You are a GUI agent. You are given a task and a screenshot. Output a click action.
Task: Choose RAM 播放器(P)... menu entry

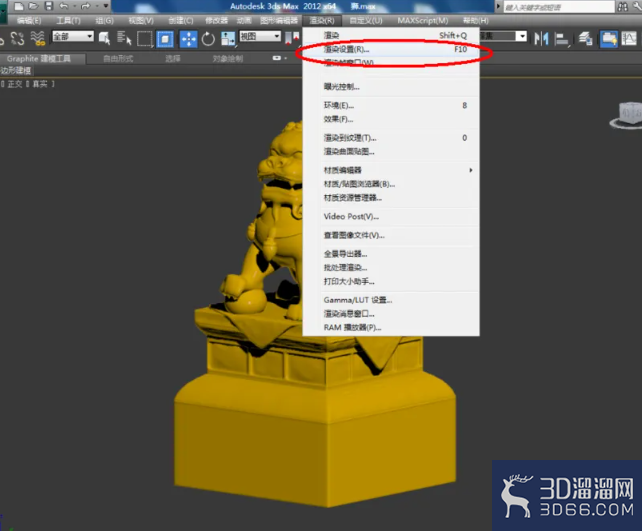pos(391,328)
